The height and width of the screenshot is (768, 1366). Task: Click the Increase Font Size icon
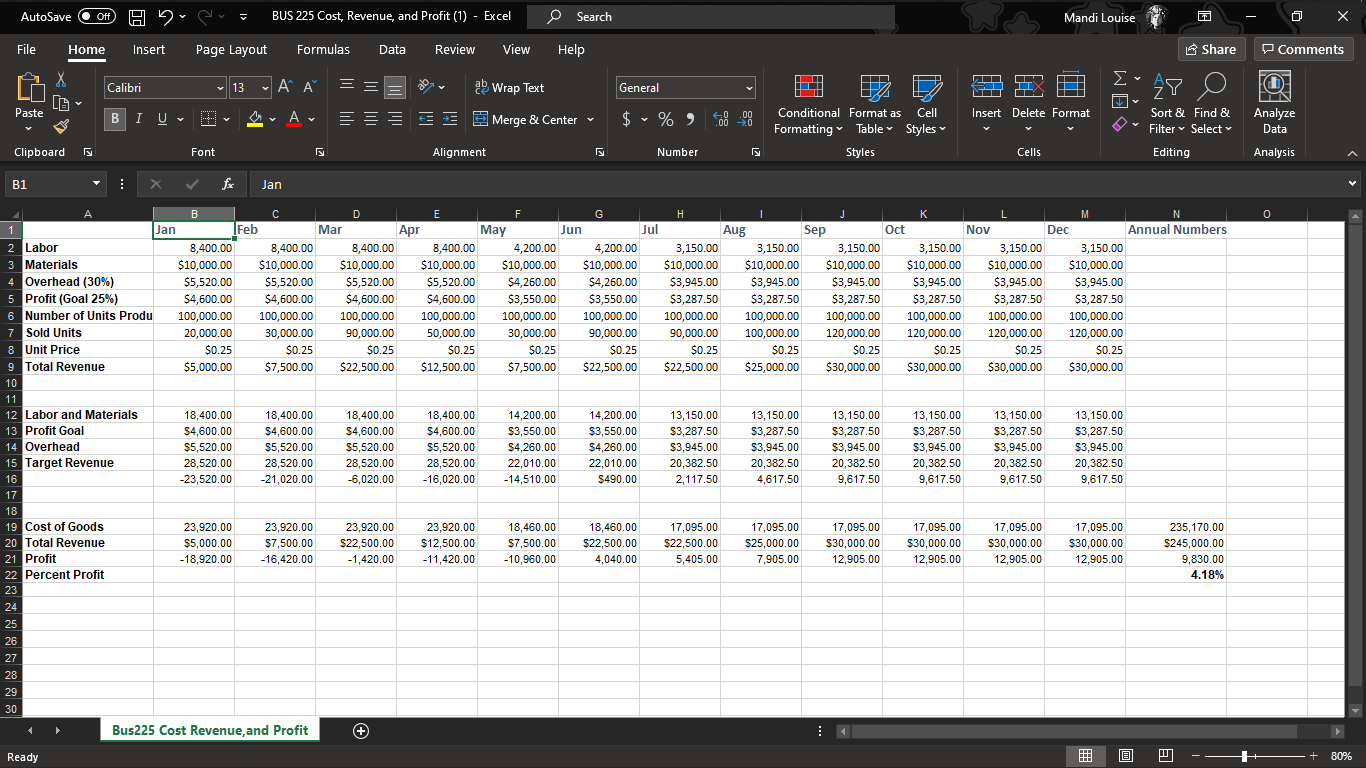pos(285,88)
